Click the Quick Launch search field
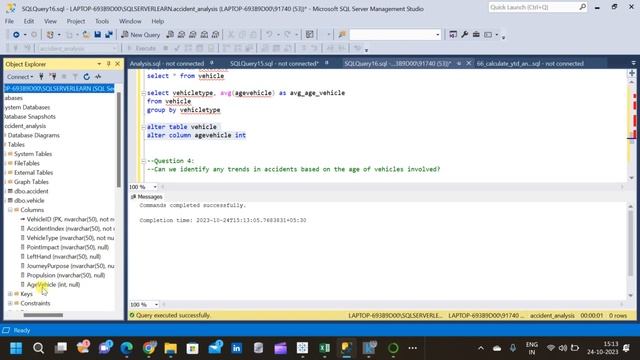640x360 pixels. coord(538,7)
